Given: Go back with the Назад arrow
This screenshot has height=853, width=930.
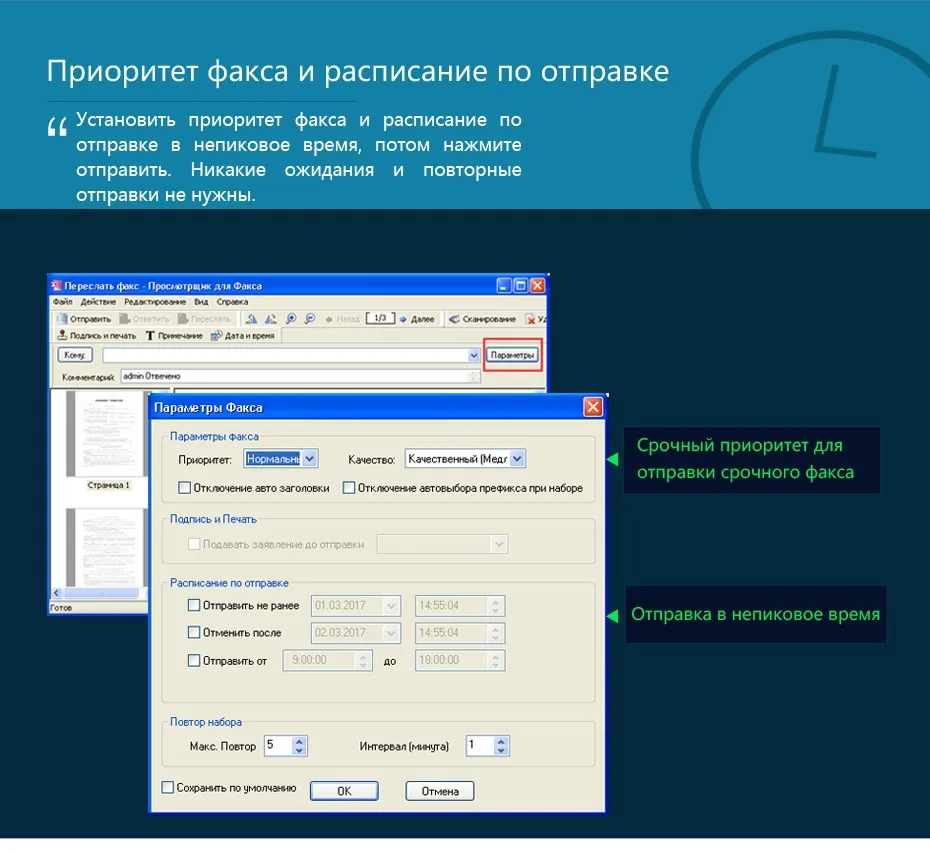Looking at the screenshot, I should click(x=342, y=319).
